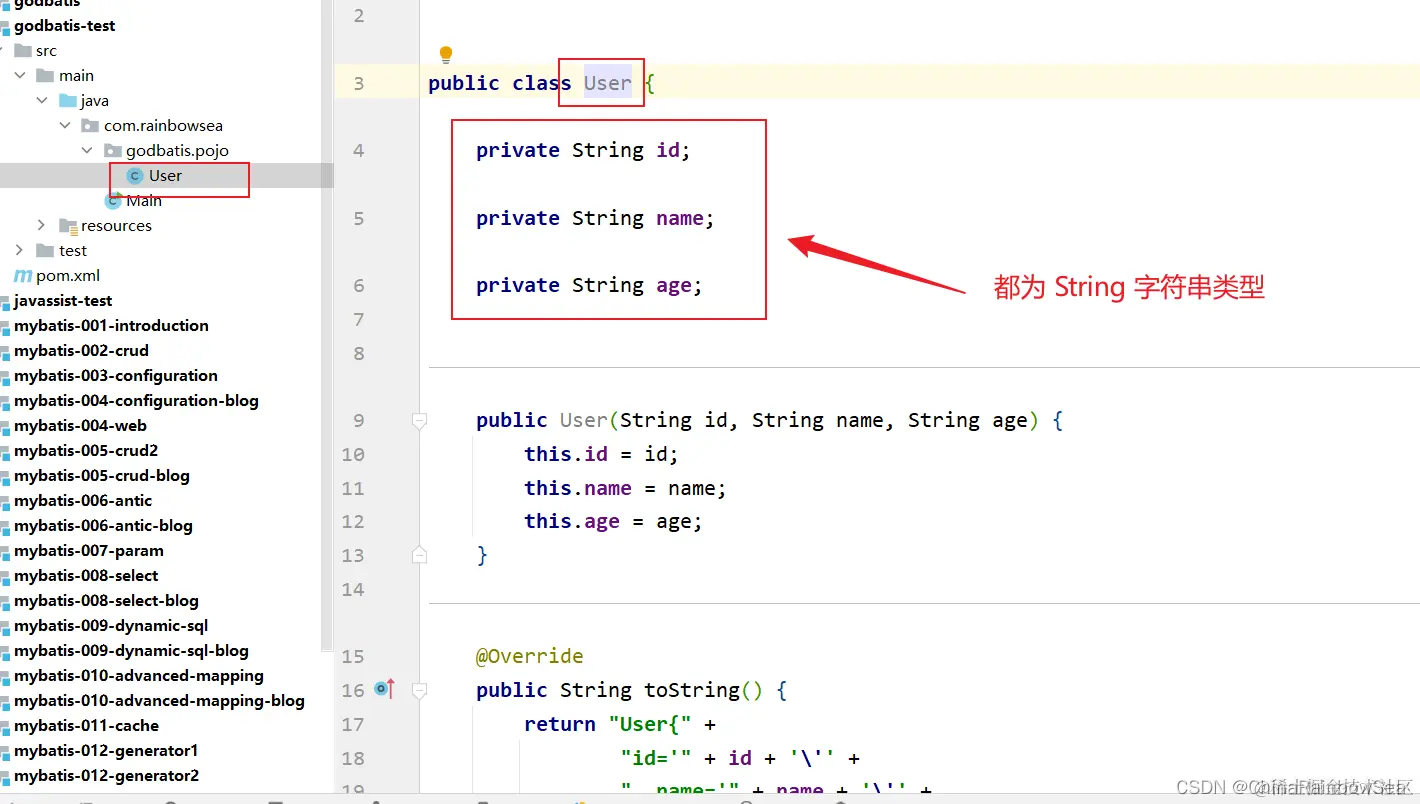
Task: Click the User class icon
Action: tap(135, 176)
